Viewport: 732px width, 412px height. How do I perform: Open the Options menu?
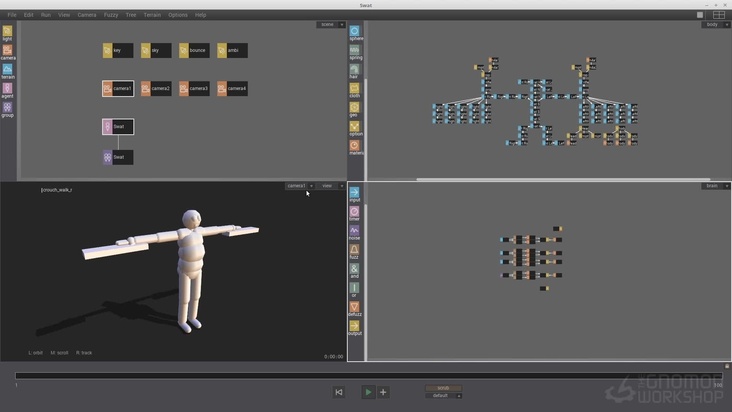[x=178, y=15]
